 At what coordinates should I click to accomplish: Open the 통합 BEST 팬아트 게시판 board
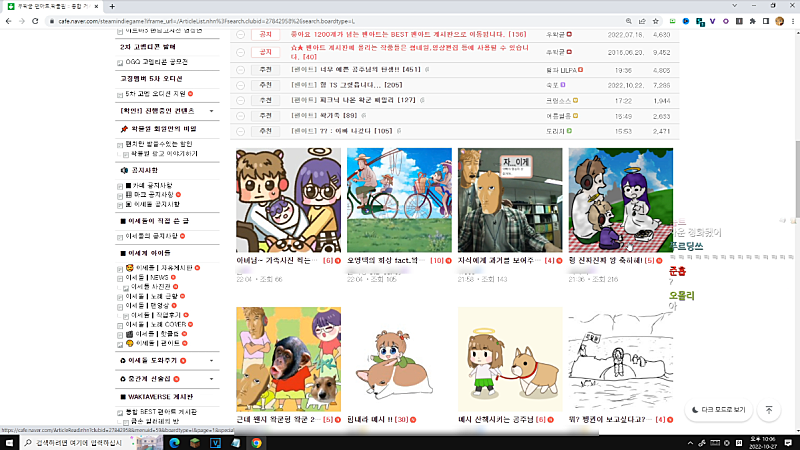161,412
